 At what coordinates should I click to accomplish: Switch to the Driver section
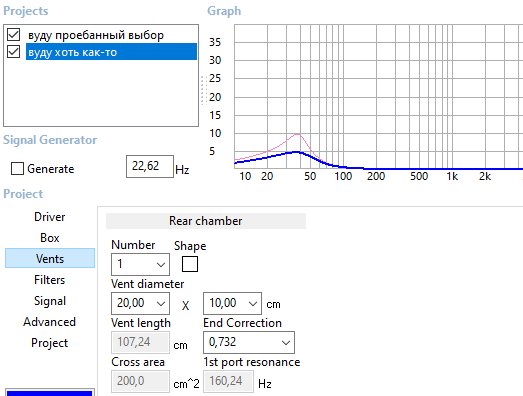point(50,217)
